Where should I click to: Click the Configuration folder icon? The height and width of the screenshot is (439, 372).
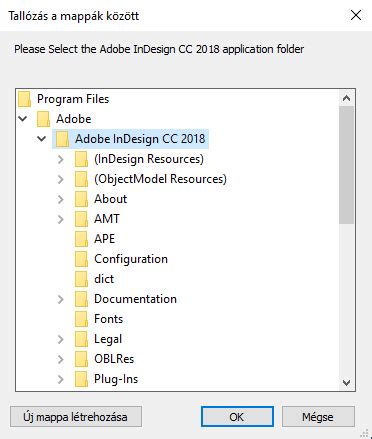[81, 259]
